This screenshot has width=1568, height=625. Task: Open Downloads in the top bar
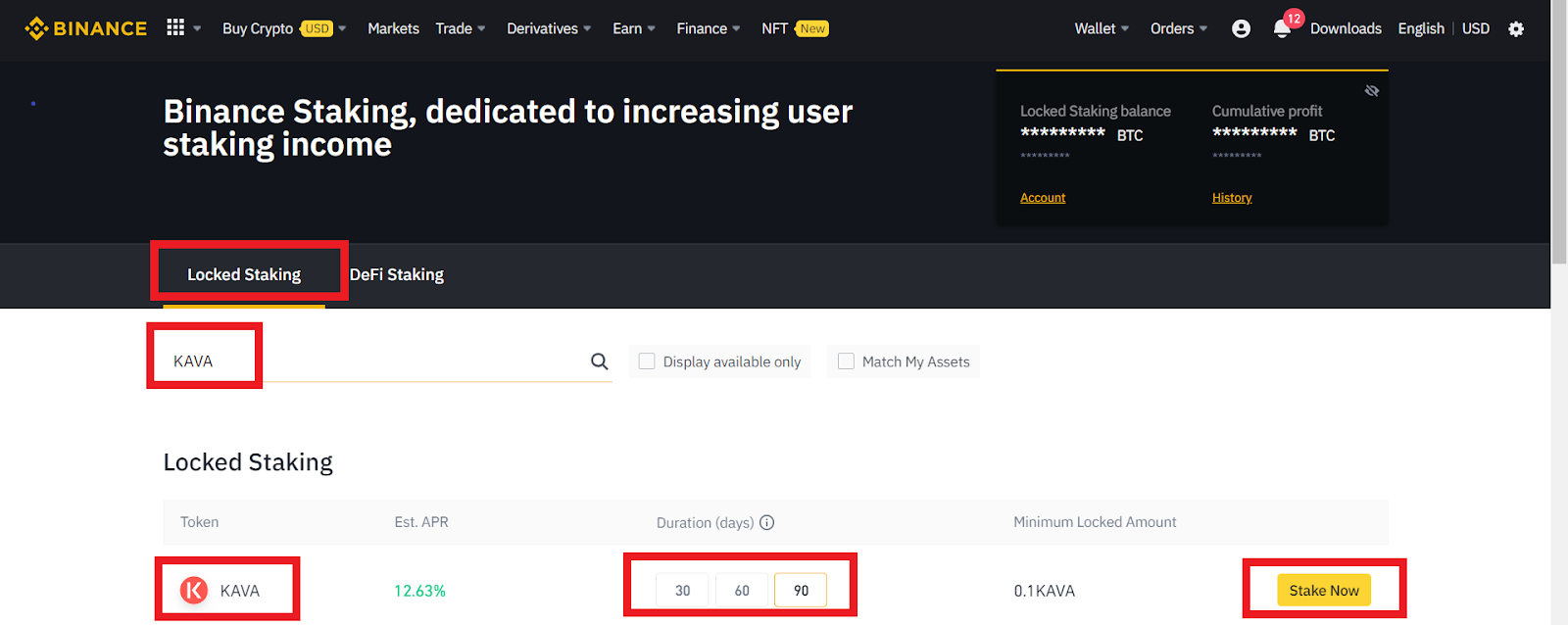1346,28
